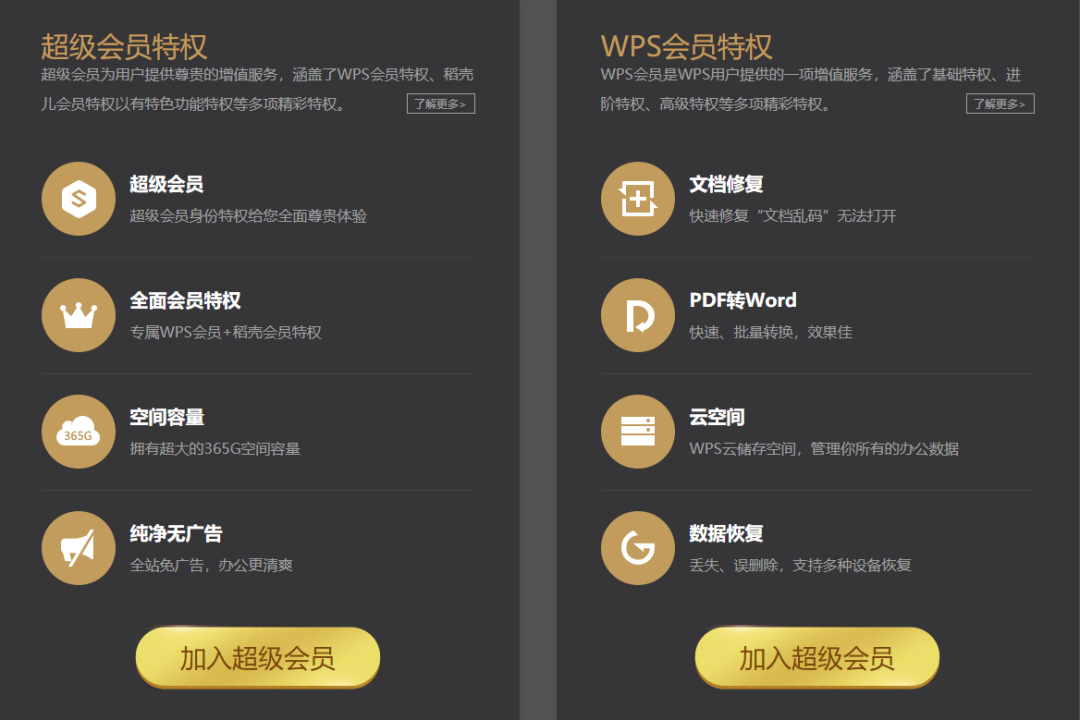Screen dimensions: 1080x720
Task: Click text 全站免广告，办公更清爽
Action: [211, 566]
